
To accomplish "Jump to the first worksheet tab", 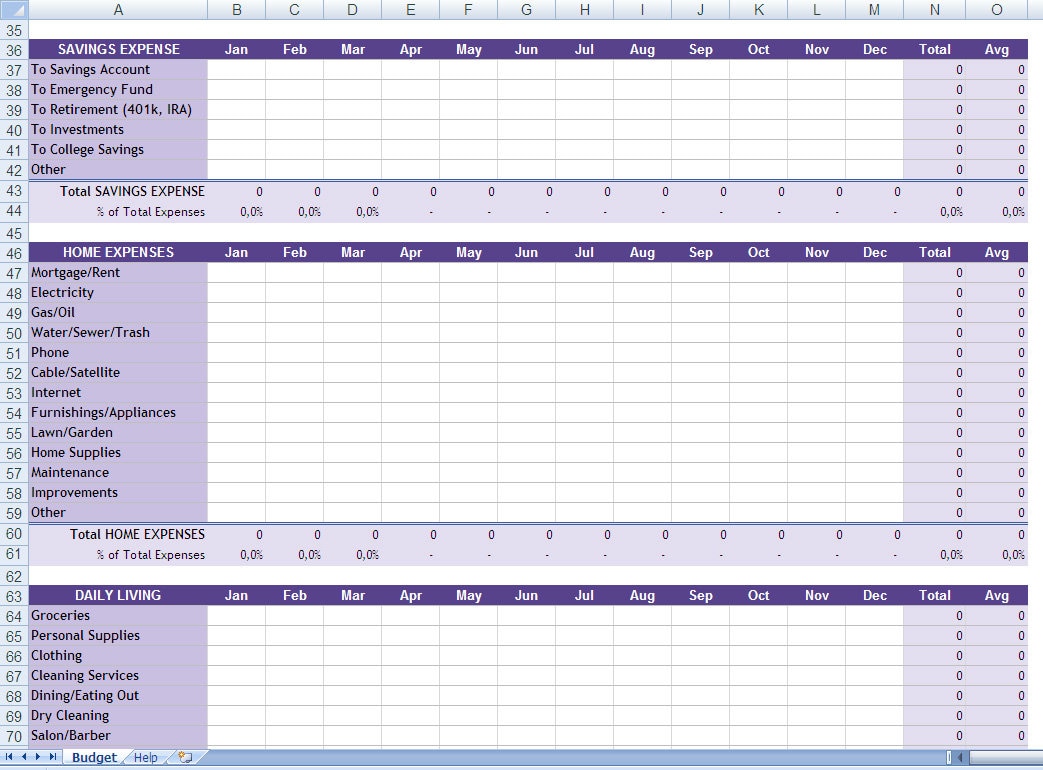I will point(10,757).
